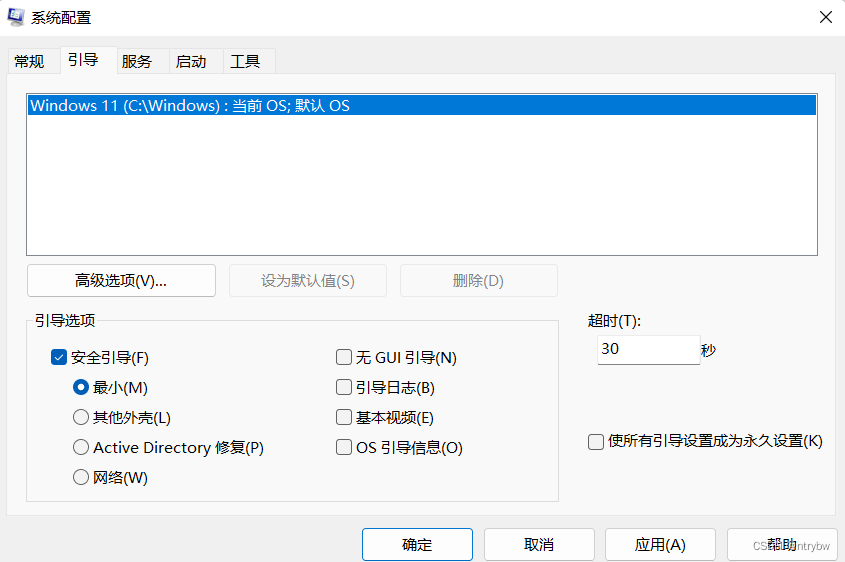Close the 系统配置 window
Image resolution: width=845 pixels, height=562 pixels.
click(826, 17)
